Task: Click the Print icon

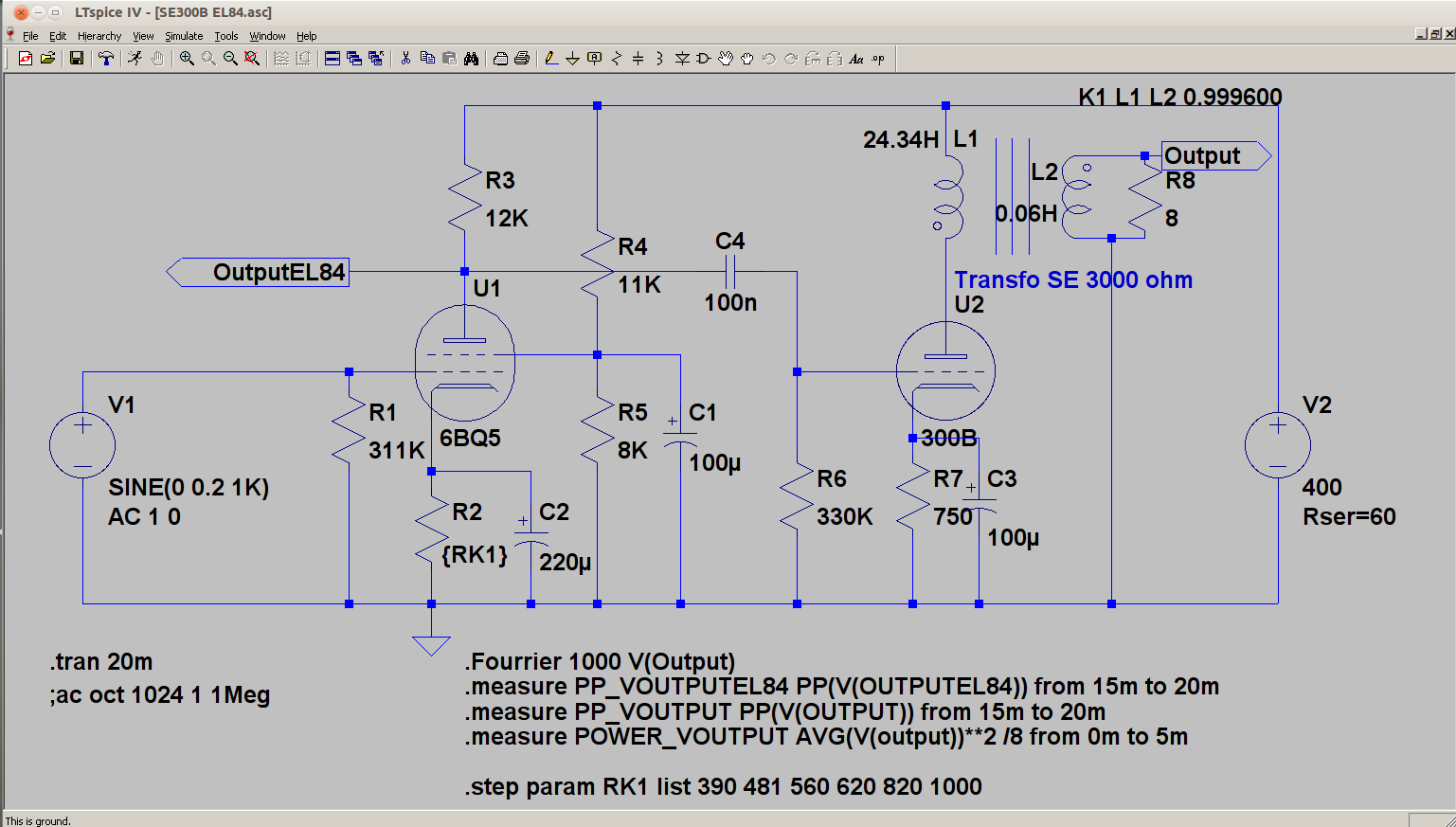Action: pos(522,59)
